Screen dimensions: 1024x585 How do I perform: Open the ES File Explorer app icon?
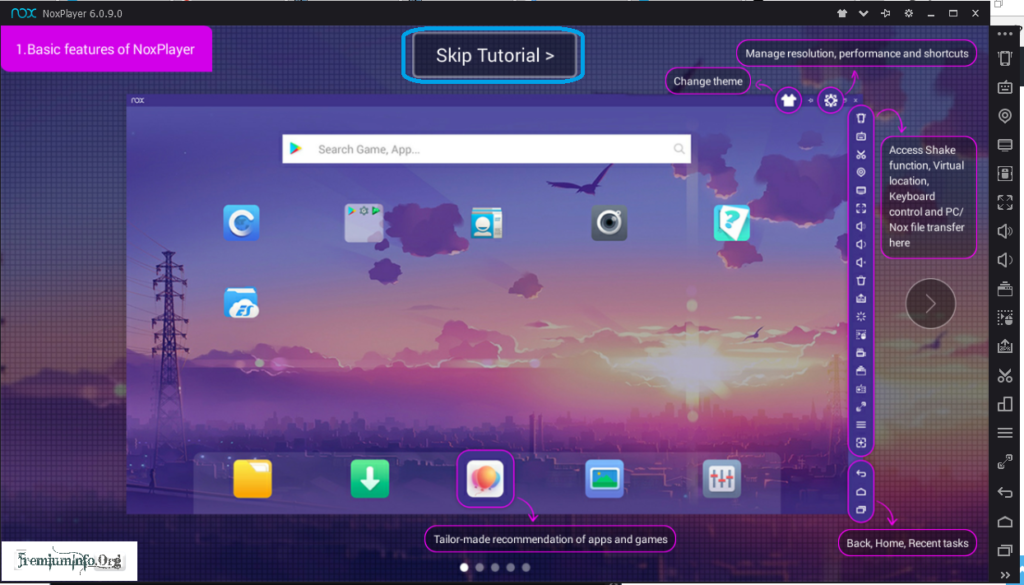pos(241,303)
